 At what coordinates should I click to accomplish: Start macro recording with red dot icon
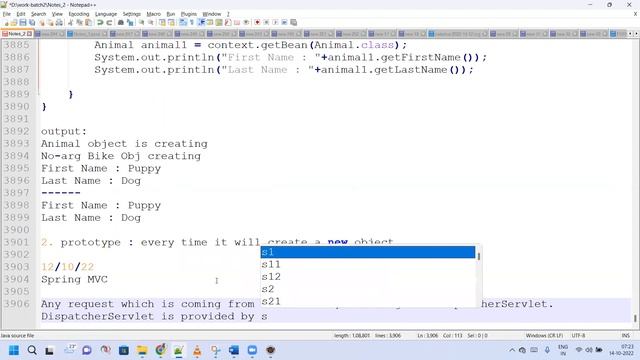coord(257,22)
